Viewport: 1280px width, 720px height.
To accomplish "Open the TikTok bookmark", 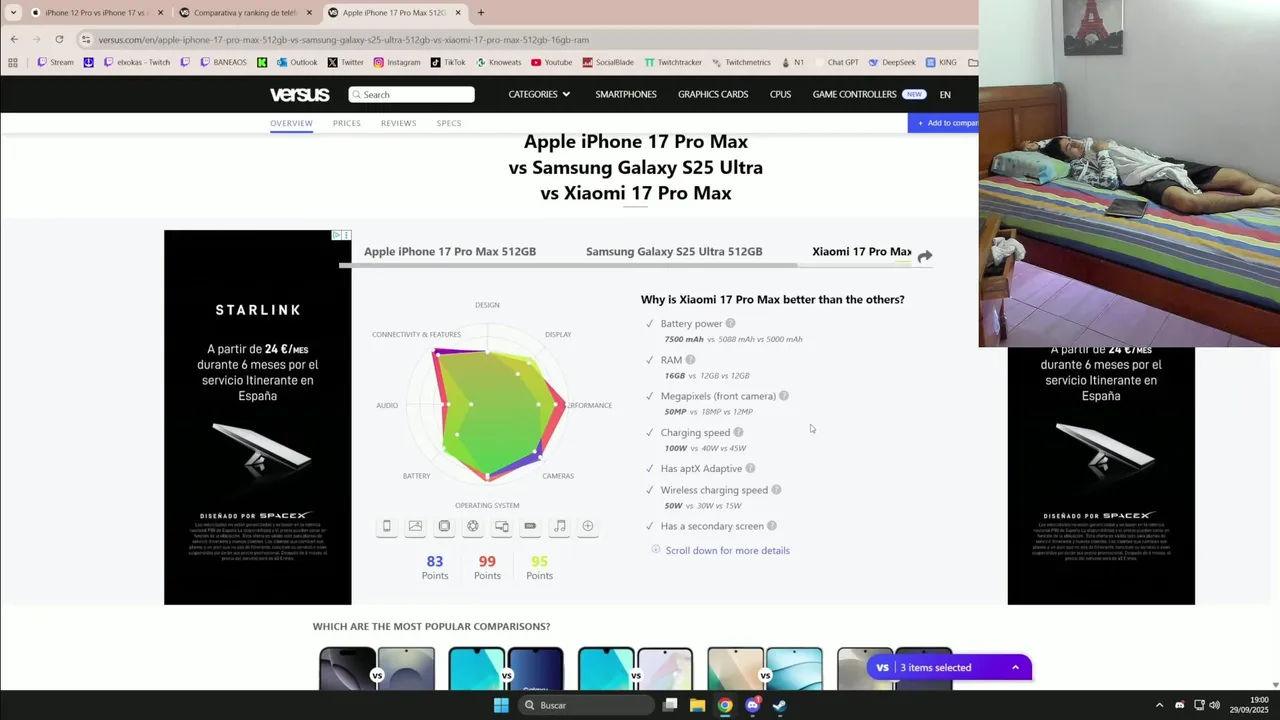I will [x=448, y=62].
